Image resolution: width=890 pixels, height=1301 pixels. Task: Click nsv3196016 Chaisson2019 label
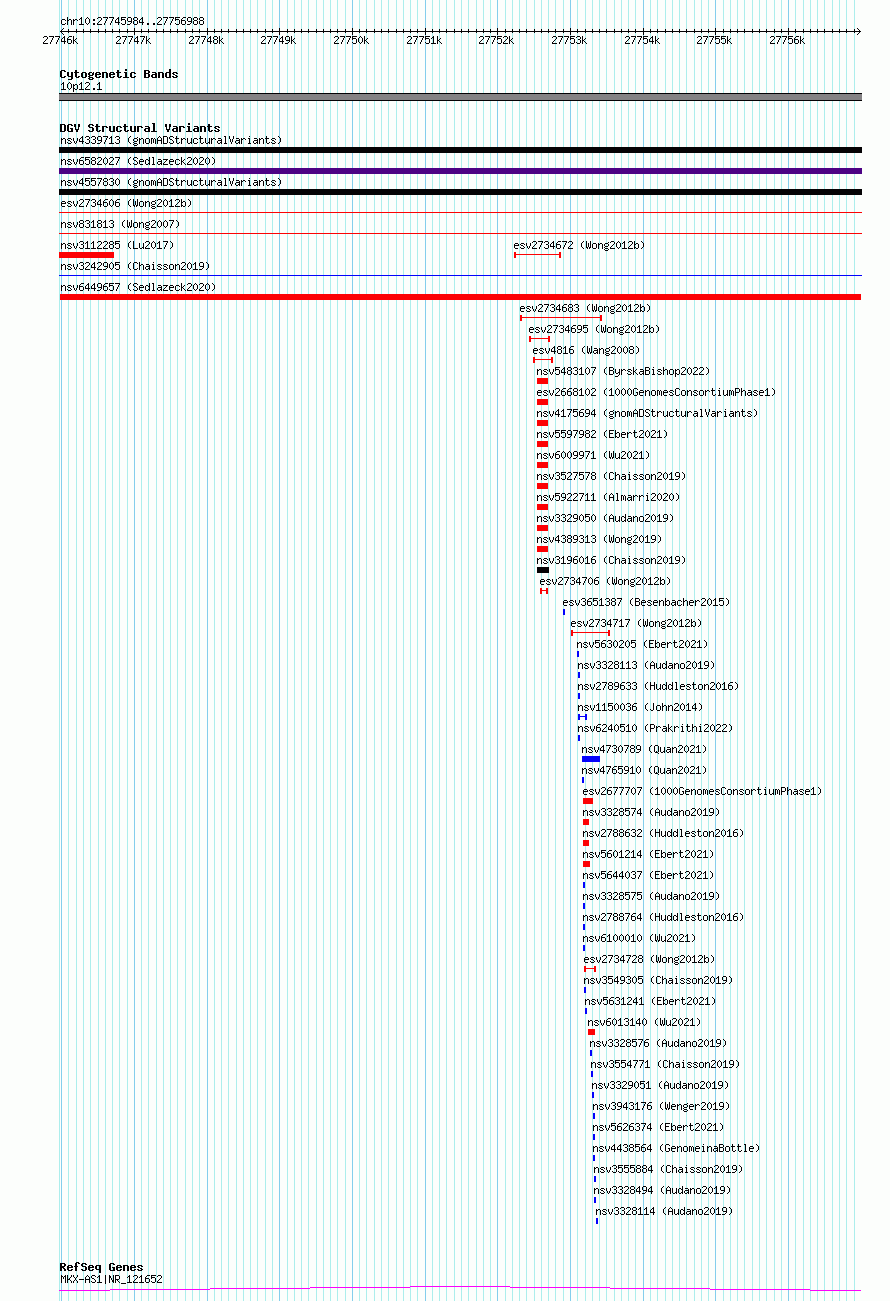[x=611, y=560]
